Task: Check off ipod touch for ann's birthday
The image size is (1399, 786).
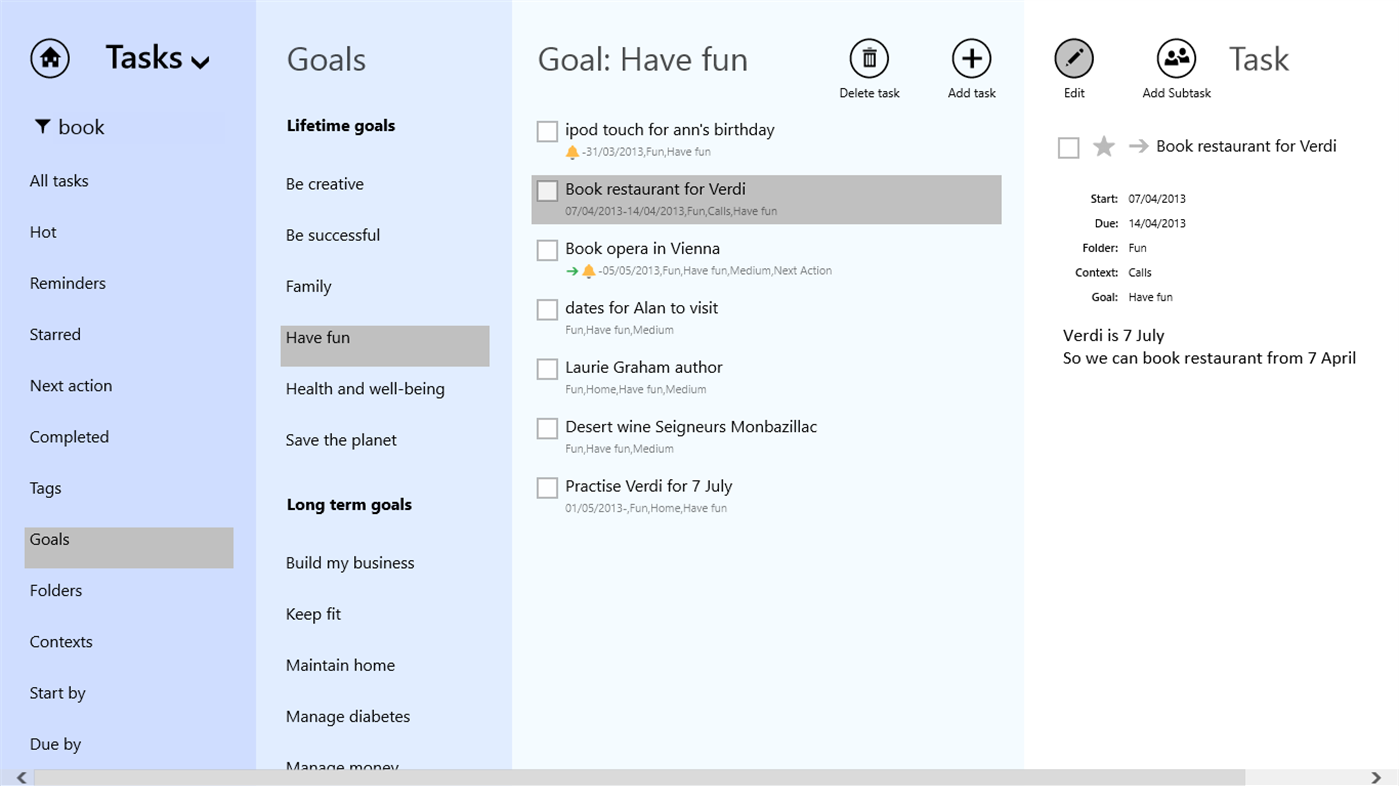Action: [547, 131]
